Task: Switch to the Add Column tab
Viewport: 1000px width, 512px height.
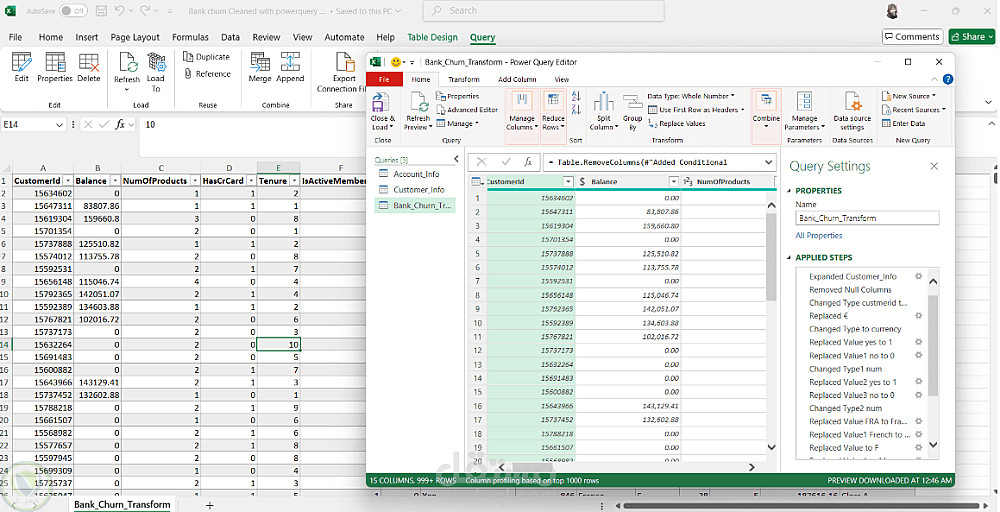Action: [x=517, y=79]
